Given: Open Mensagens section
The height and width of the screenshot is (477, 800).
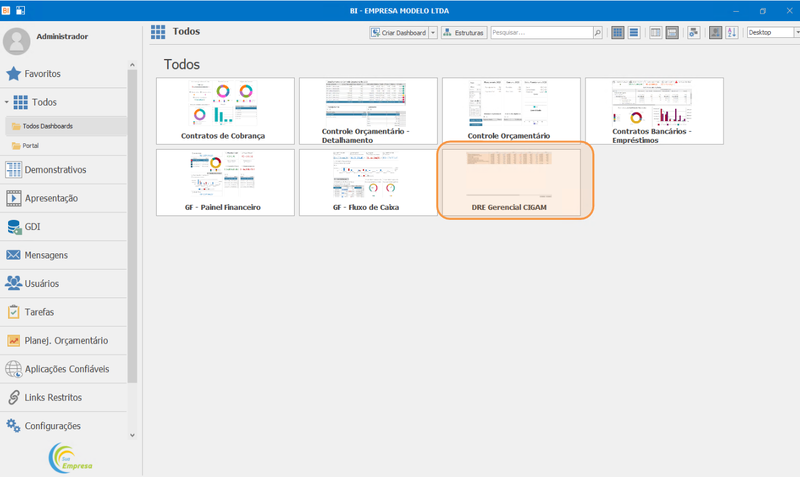Looking at the screenshot, I should coord(63,255).
